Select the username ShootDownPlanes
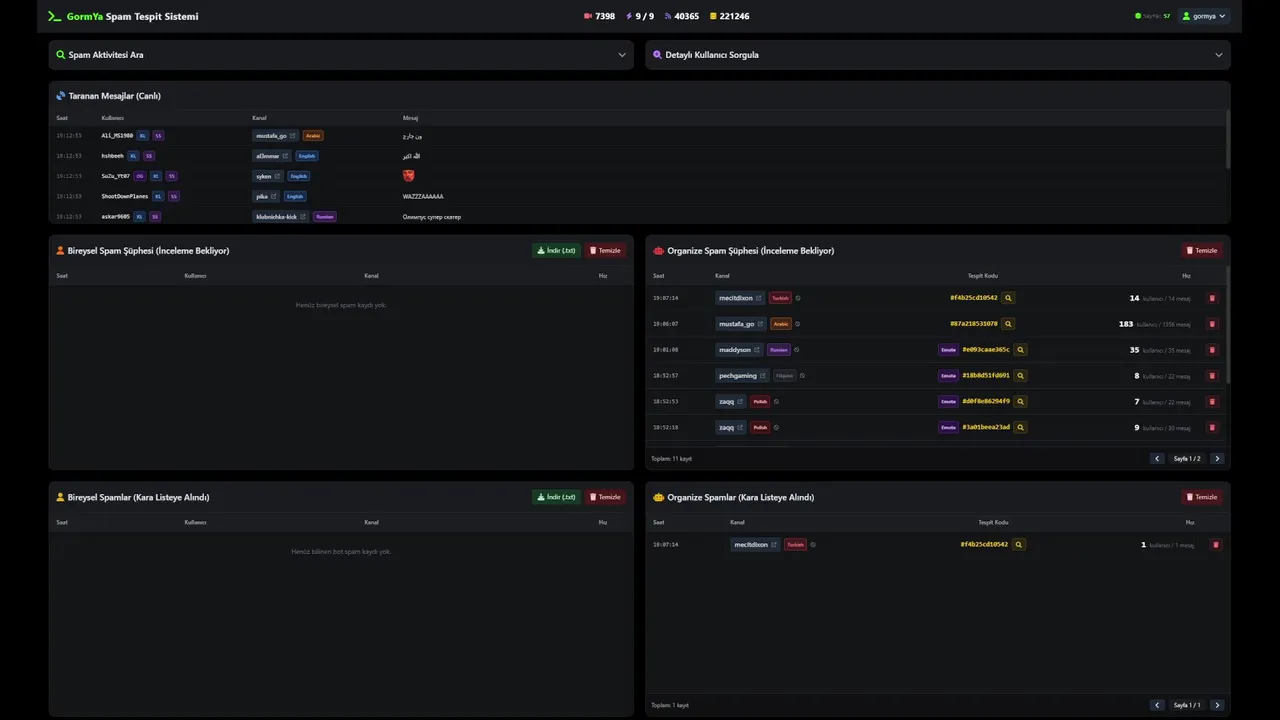Viewport: 1280px width, 720px height. point(125,196)
